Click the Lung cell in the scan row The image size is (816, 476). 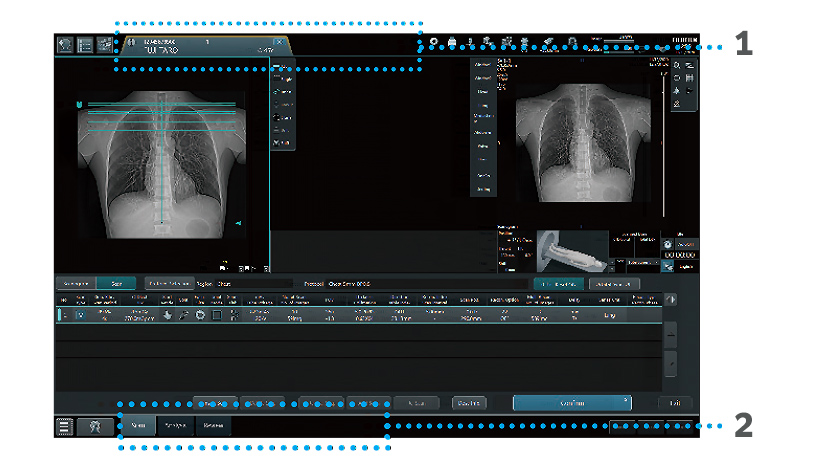tap(609, 315)
